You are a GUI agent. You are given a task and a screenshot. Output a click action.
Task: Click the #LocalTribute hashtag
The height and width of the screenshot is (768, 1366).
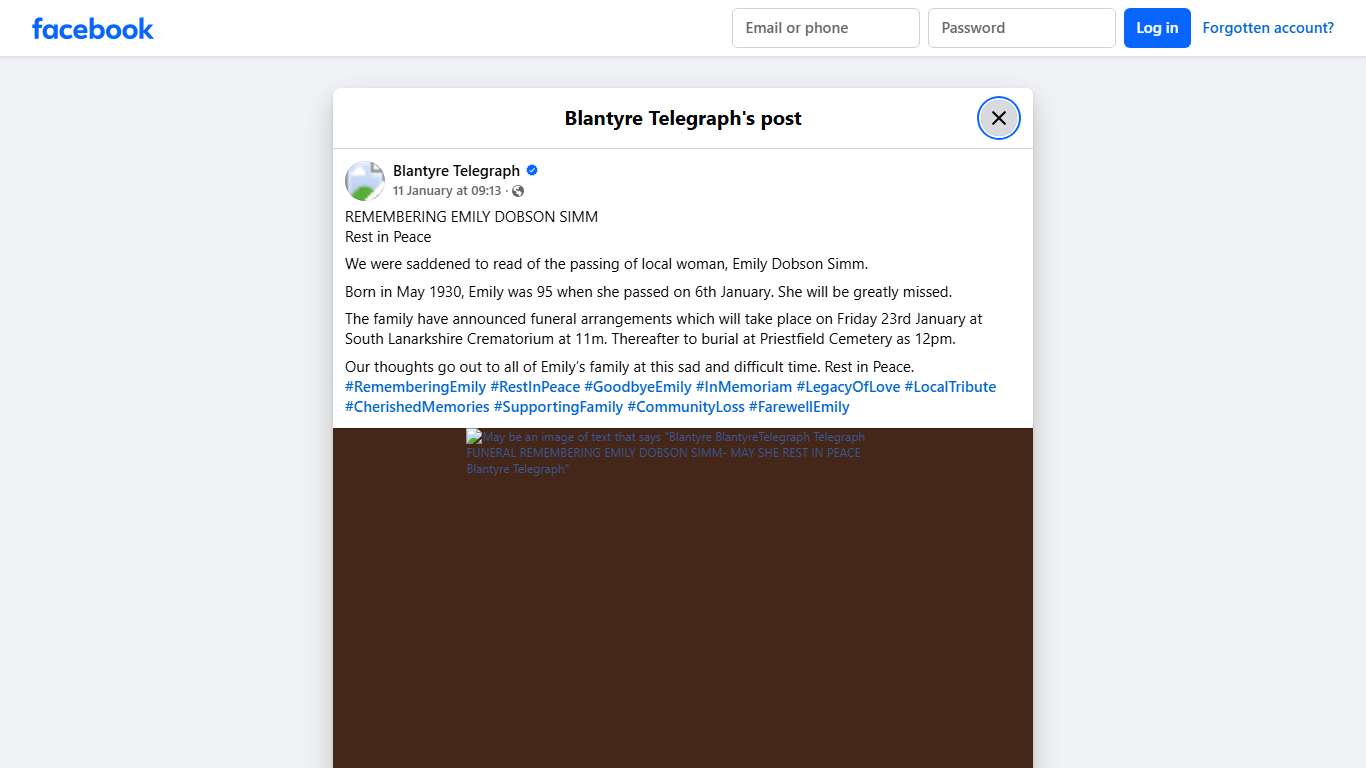coord(950,387)
